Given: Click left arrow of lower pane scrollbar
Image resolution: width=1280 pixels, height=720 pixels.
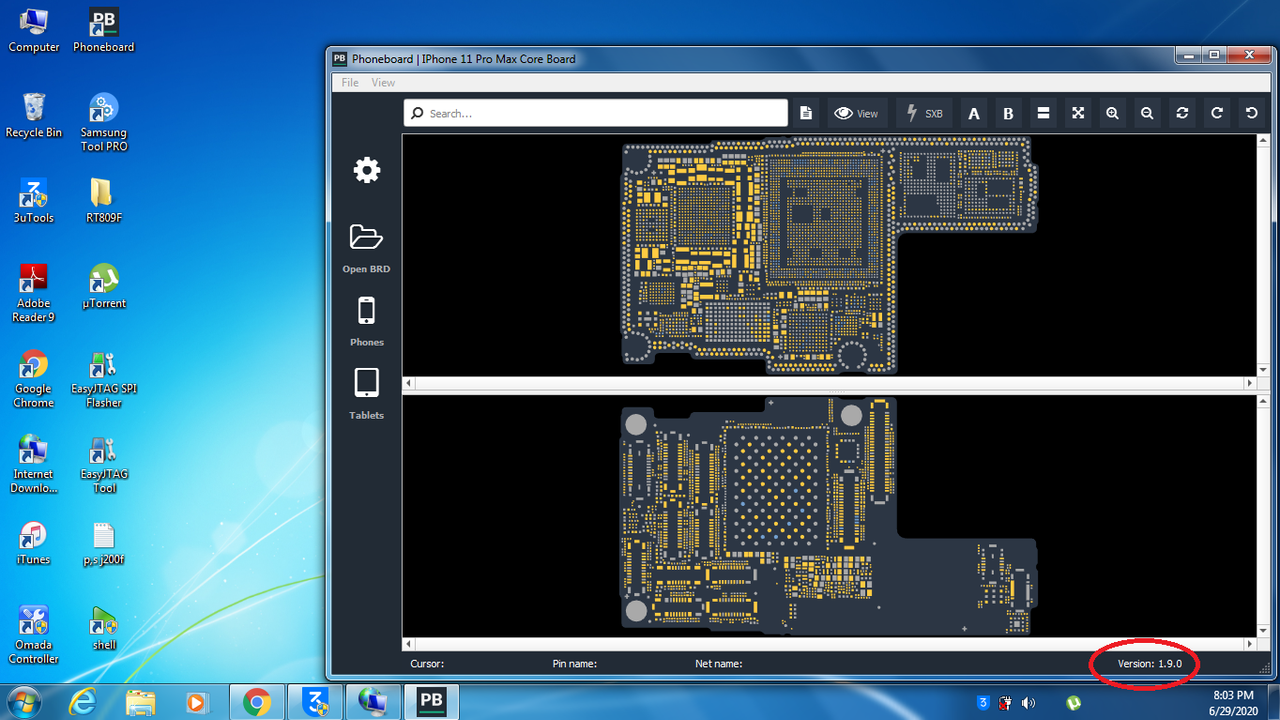Looking at the screenshot, I should pos(409,643).
